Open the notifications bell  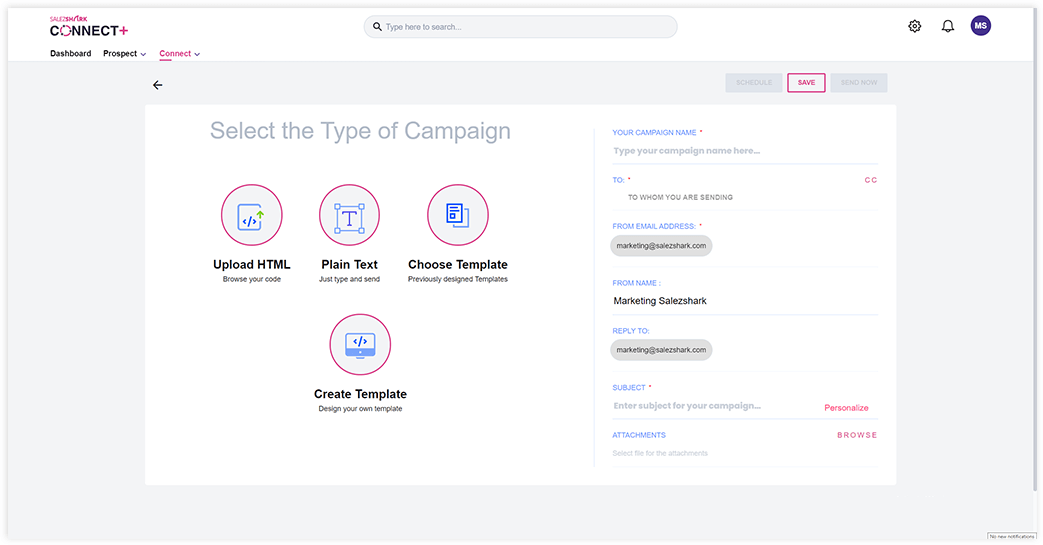tap(948, 26)
